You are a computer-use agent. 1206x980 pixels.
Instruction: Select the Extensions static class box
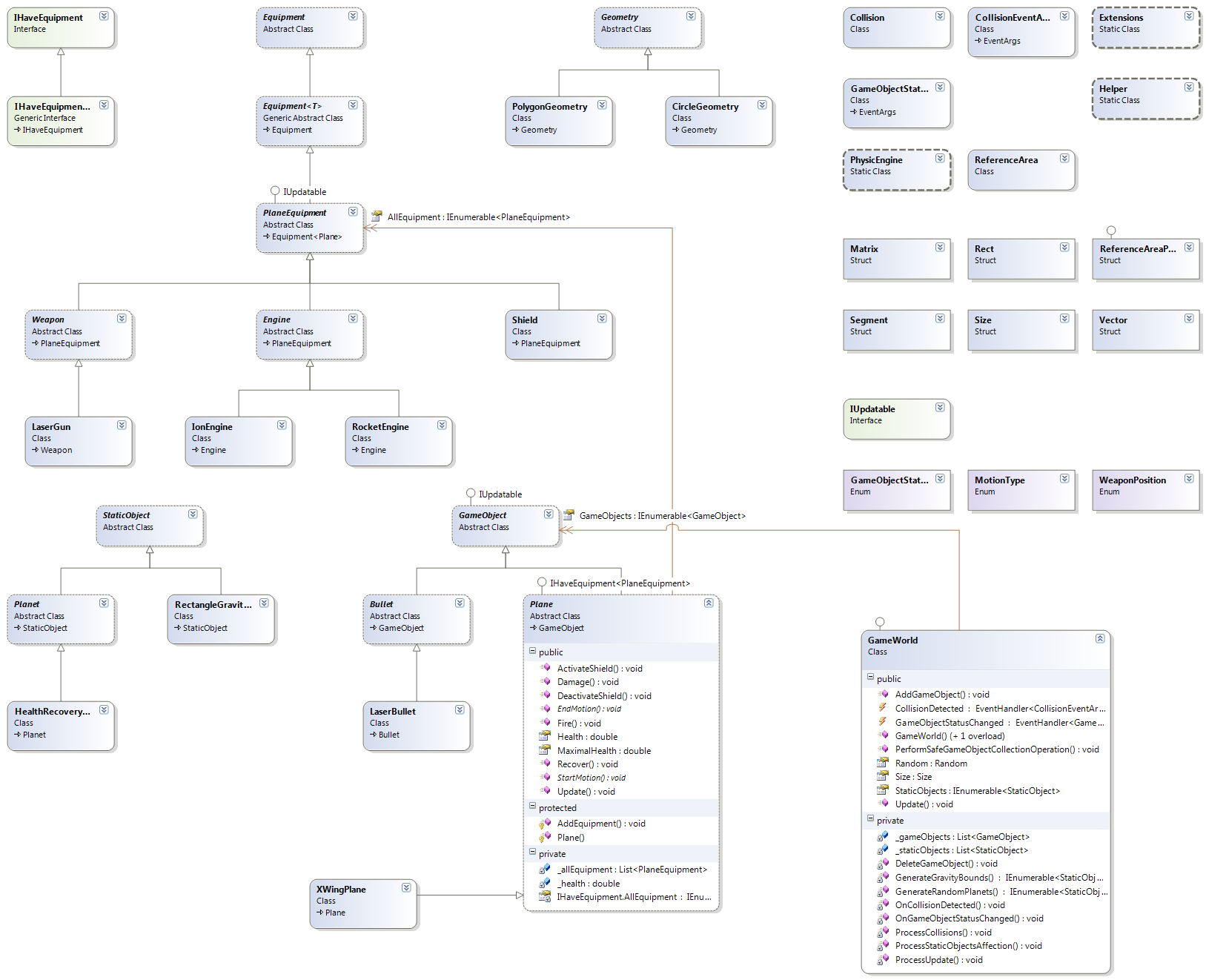coord(1146,28)
